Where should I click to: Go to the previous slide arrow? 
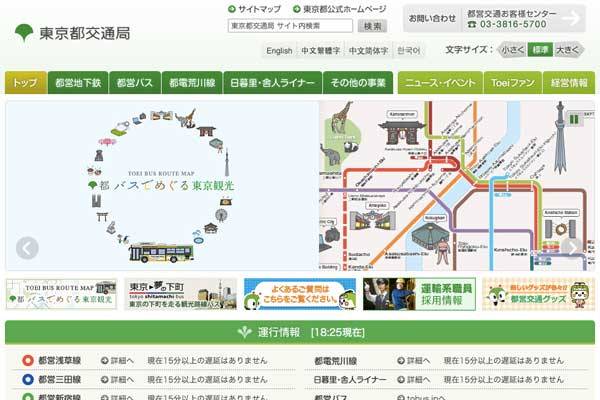(x=27, y=248)
